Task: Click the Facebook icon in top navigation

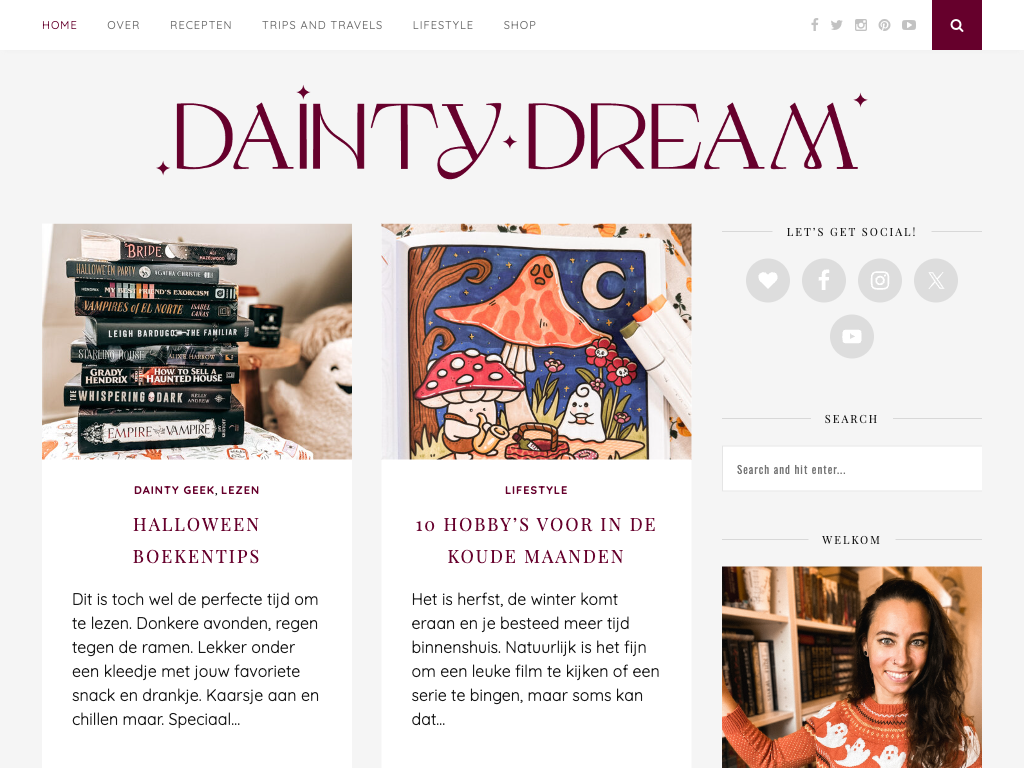Action: [814, 25]
